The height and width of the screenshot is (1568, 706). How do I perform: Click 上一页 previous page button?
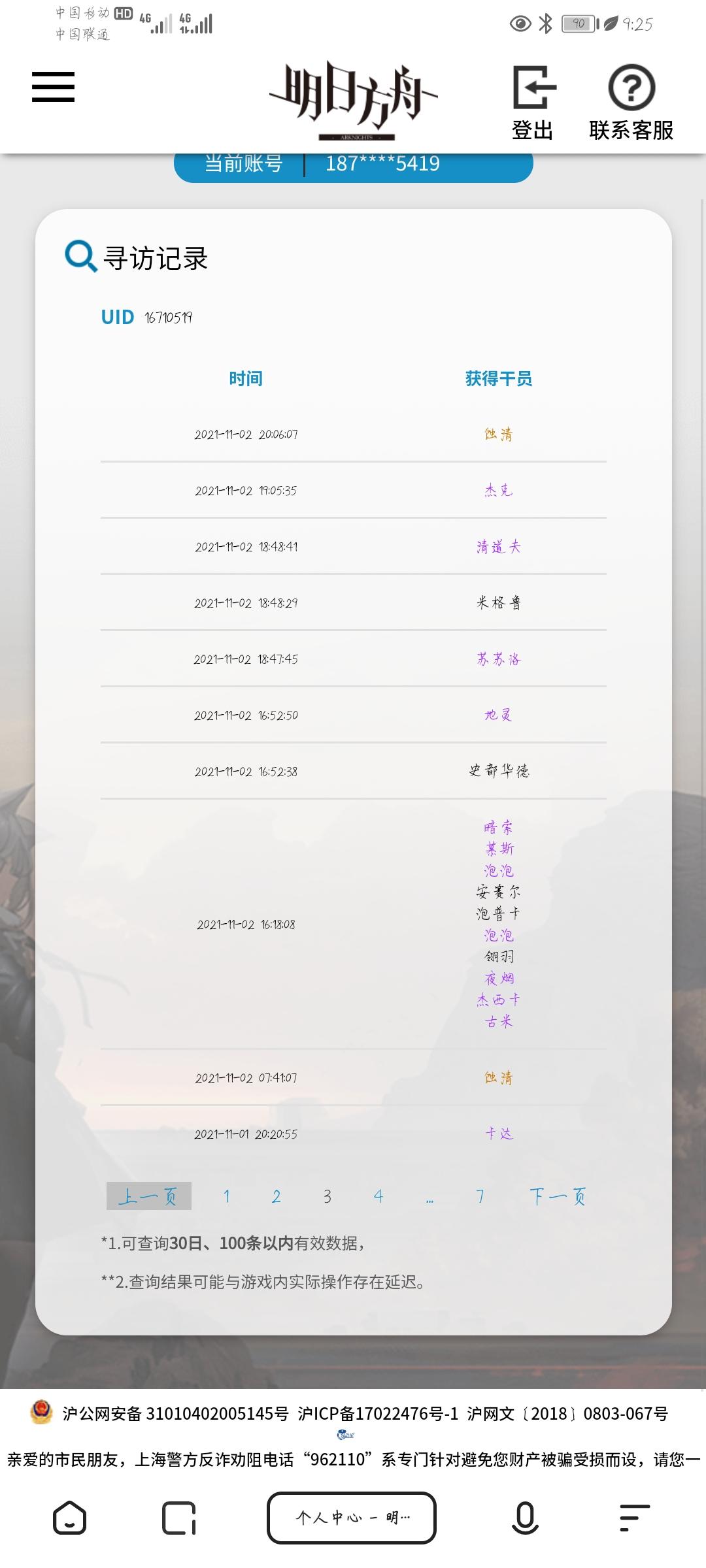pyautogui.click(x=149, y=1196)
